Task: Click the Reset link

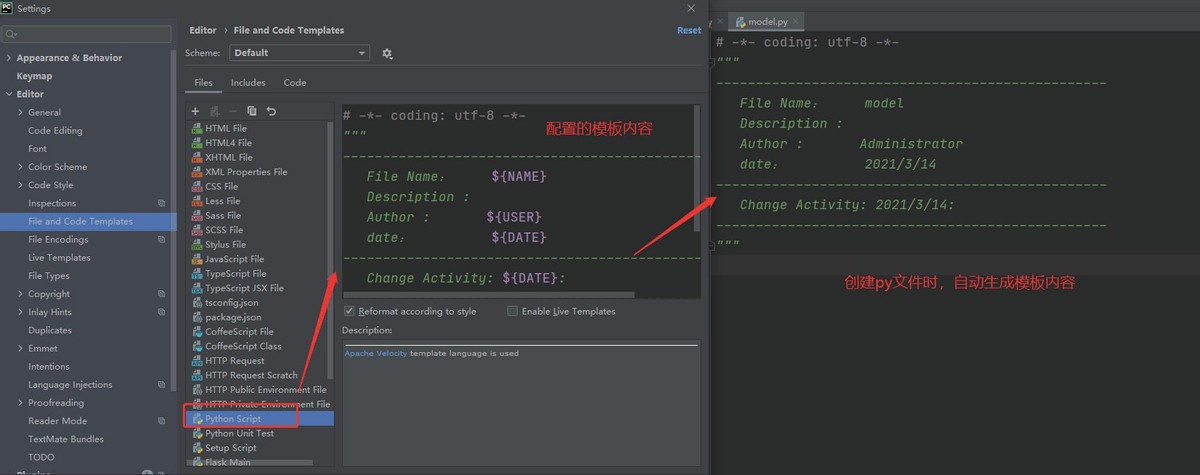Action: 689,31
